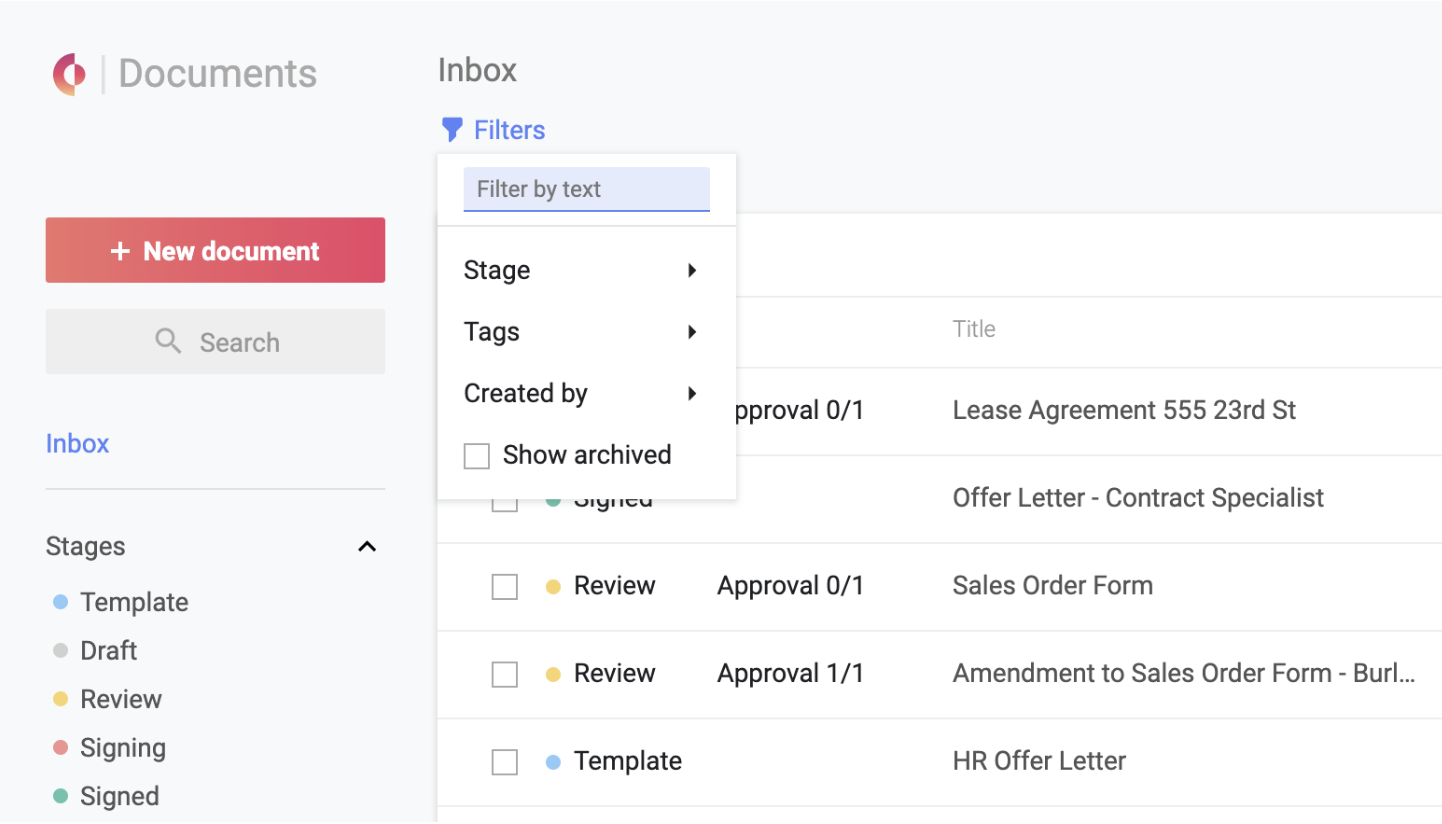Create a New document
The width and height of the screenshot is (1442, 824).
click(215, 250)
